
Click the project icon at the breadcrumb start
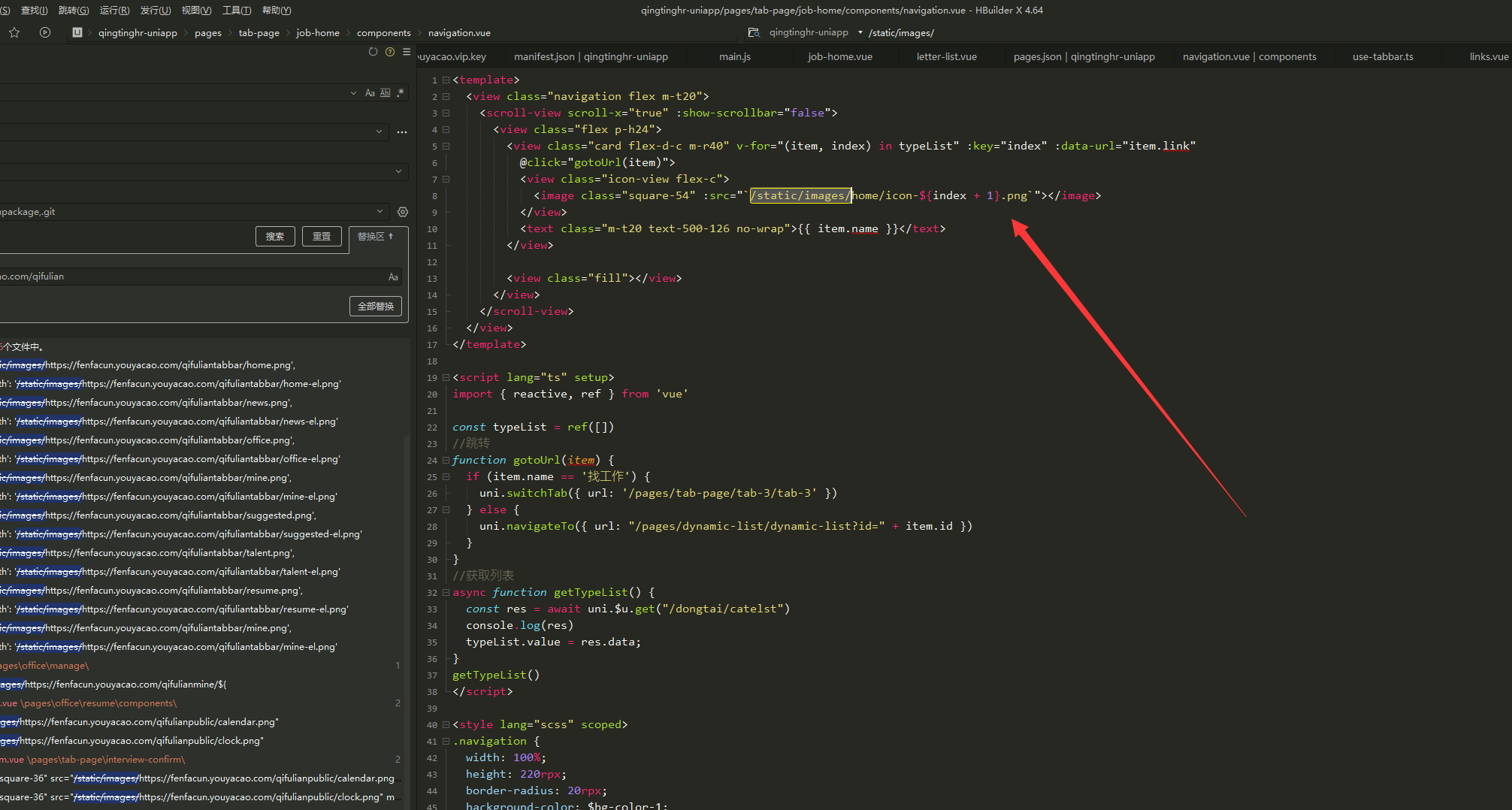coord(77,32)
